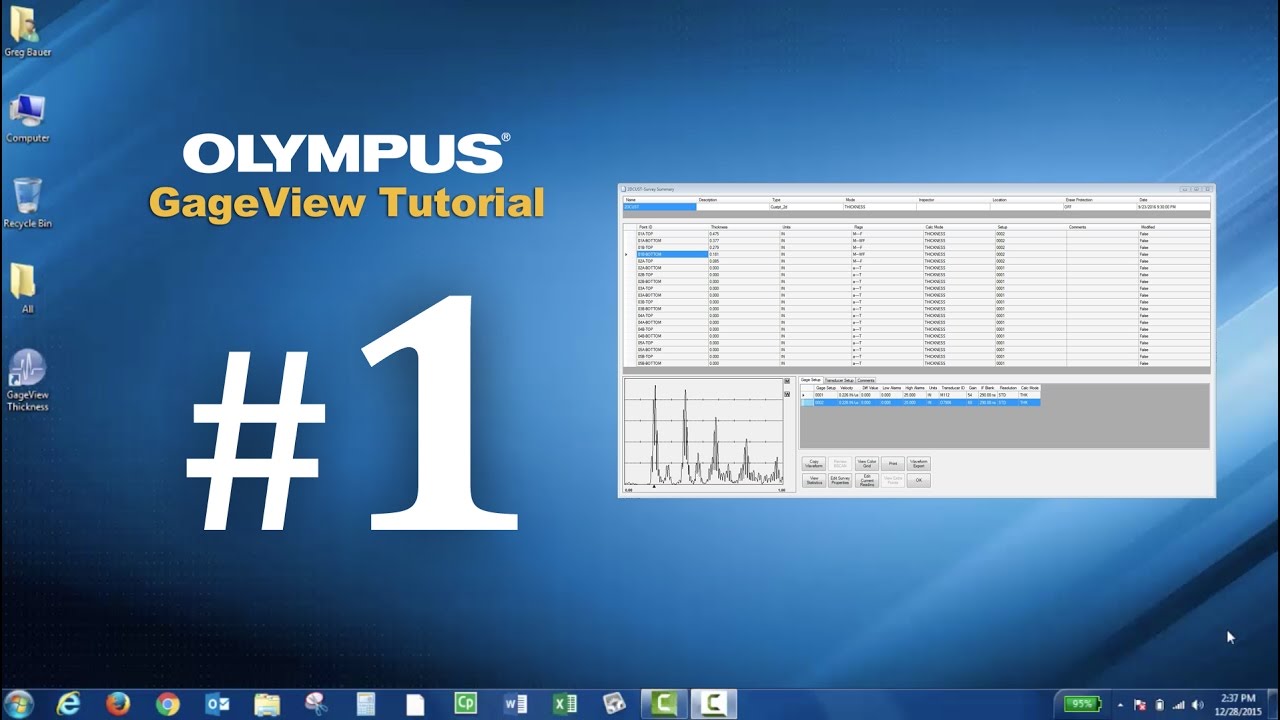Open the dice icon app in taskbar
Screen dimensions: 1280x720
click(x=614, y=704)
